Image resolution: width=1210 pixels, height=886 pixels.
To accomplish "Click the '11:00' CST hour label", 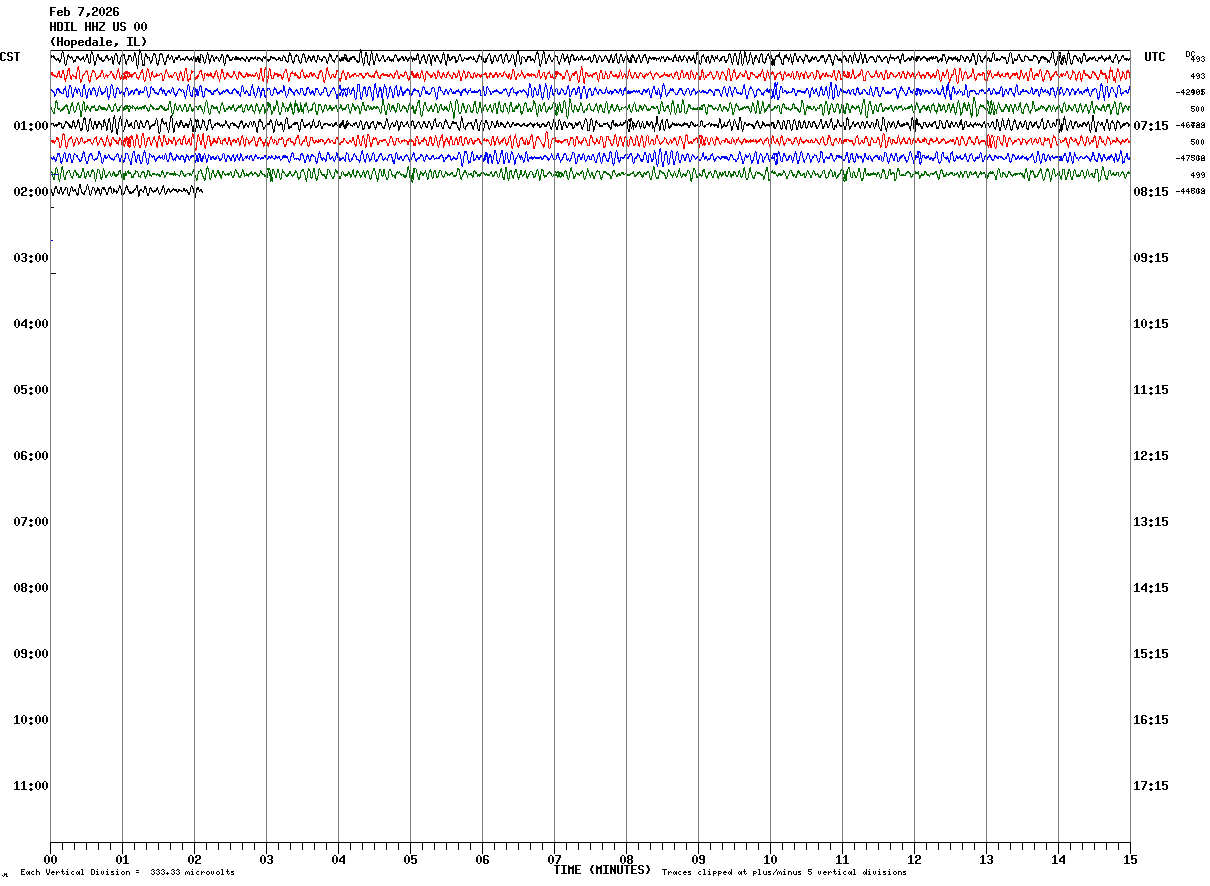I will (31, 786).
